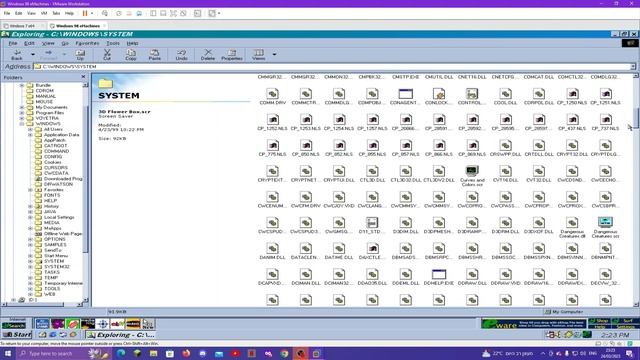Screen dimensions: 640x360
Task: Select the TASKS folder in tree
Action: [52, 272]
